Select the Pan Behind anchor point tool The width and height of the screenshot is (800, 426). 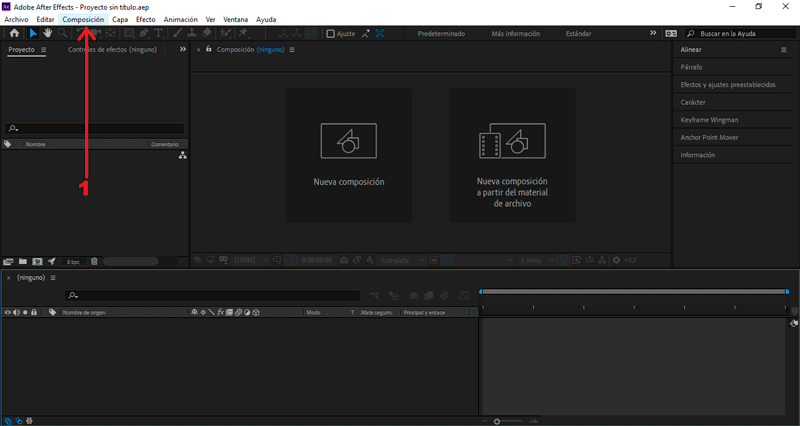point(110,33)
